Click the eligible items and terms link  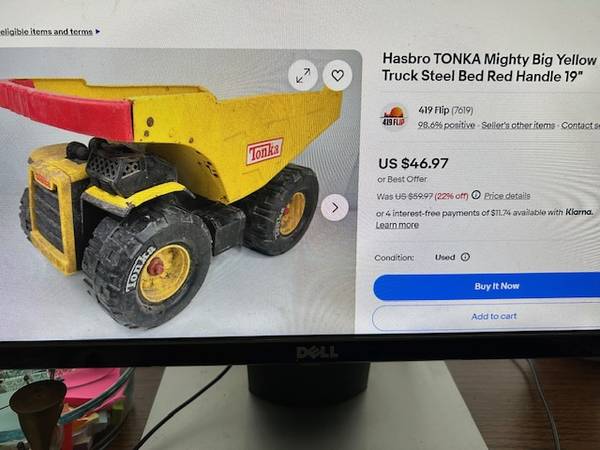(46, 32)
